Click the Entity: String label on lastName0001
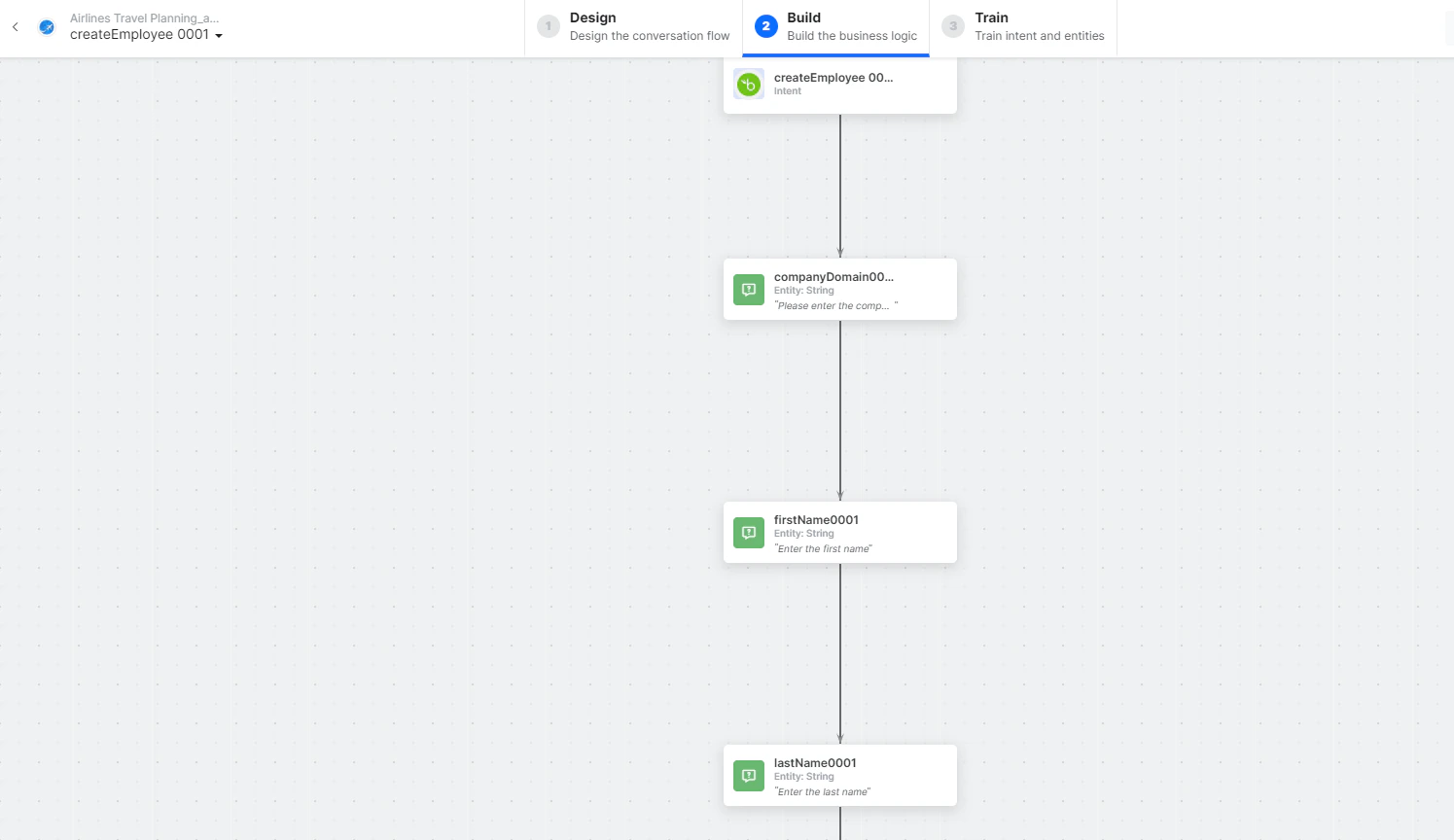This screenshot has height=840, width=1454. 803,776
